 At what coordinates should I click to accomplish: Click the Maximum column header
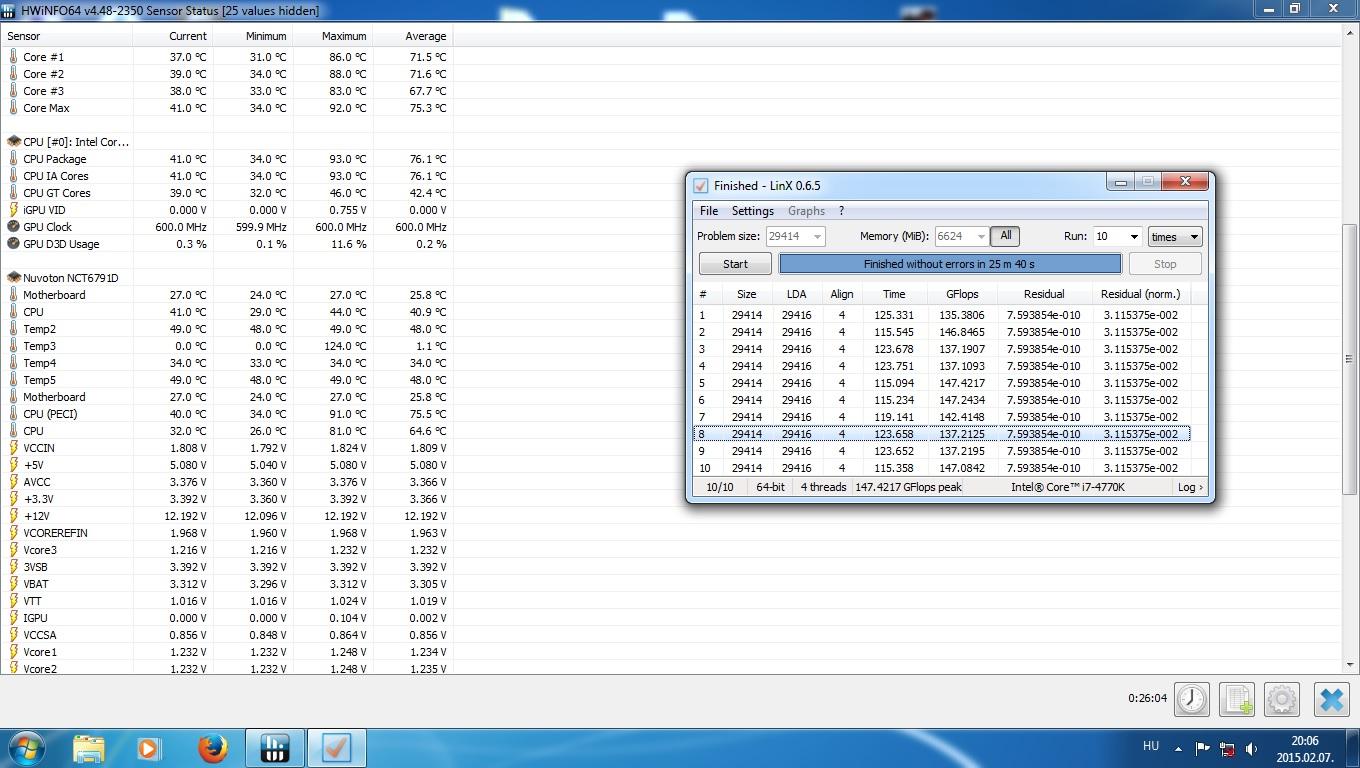[333, 36]
